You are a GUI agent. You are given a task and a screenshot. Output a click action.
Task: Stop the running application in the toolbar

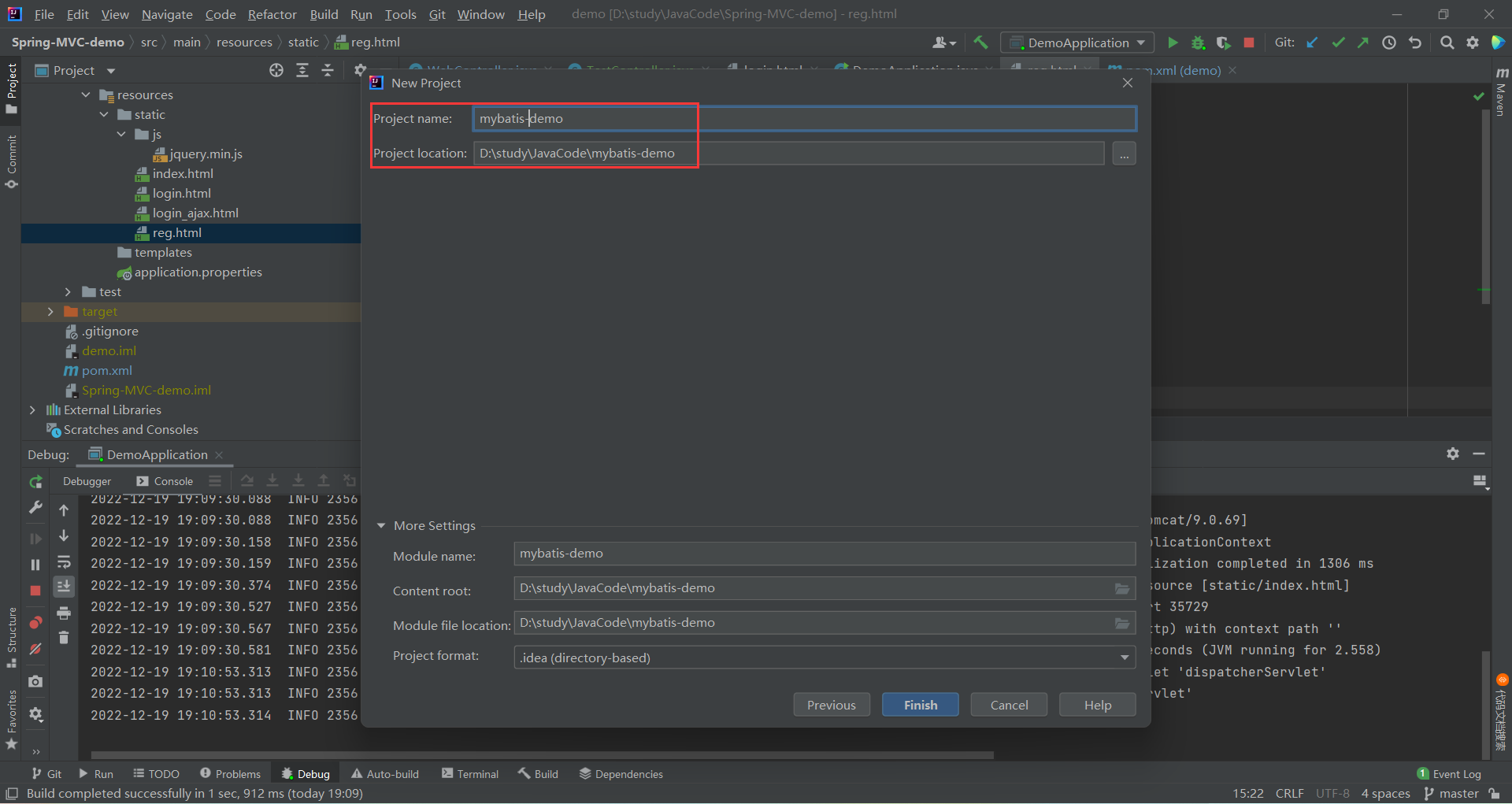coord(1248,43)
